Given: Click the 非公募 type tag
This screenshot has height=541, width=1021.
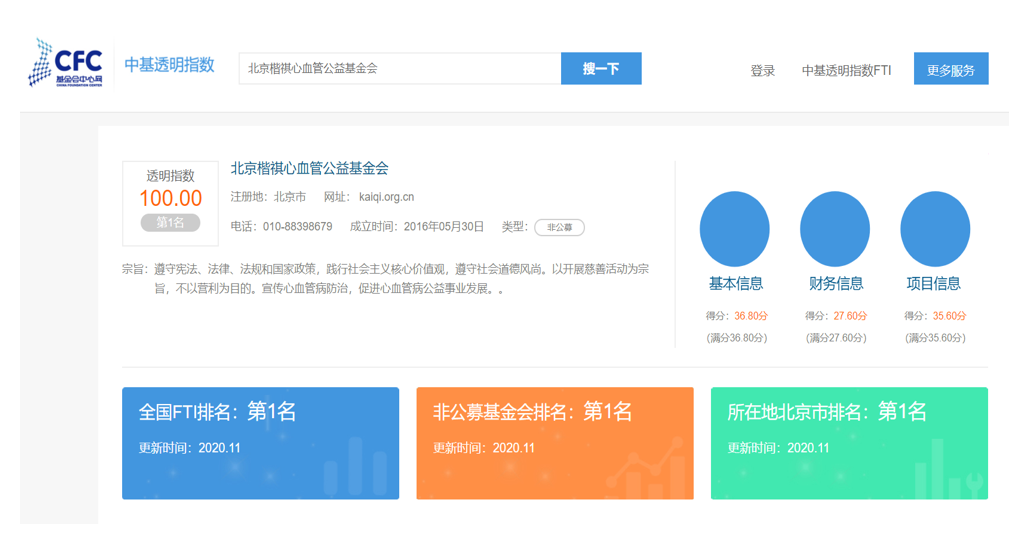Looking at the screenshot, I should [559, 227].
